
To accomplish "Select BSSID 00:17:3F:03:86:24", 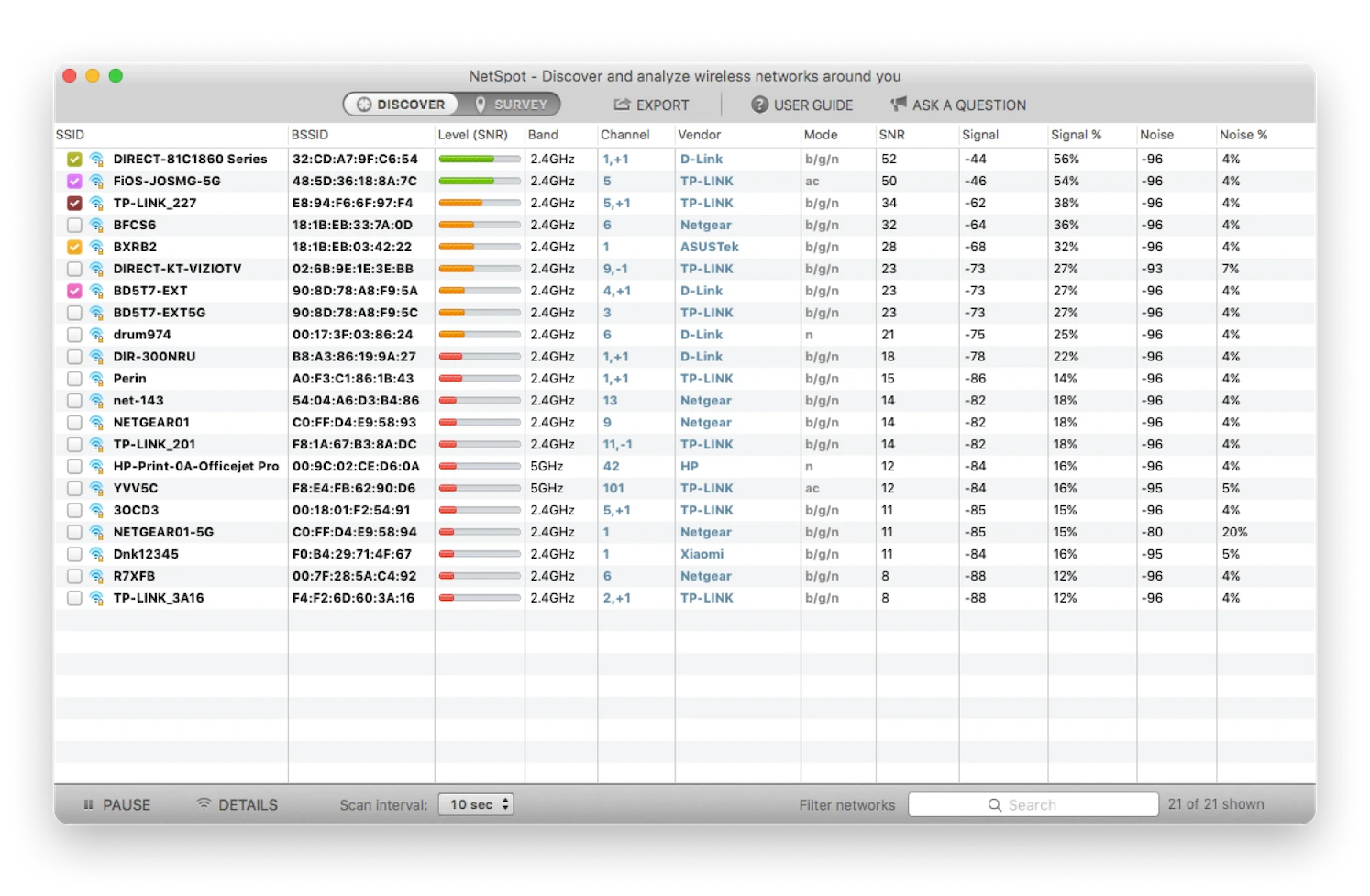I will pos(353,336).
